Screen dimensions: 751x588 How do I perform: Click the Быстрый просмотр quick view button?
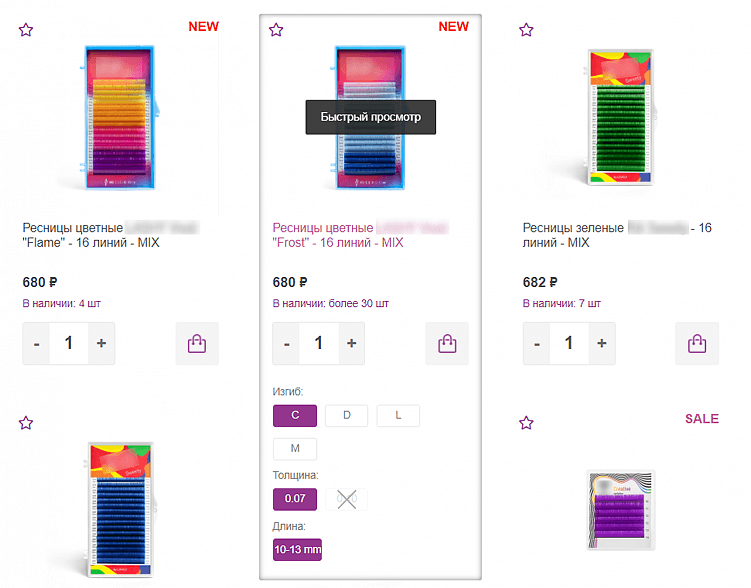point(371,117)
